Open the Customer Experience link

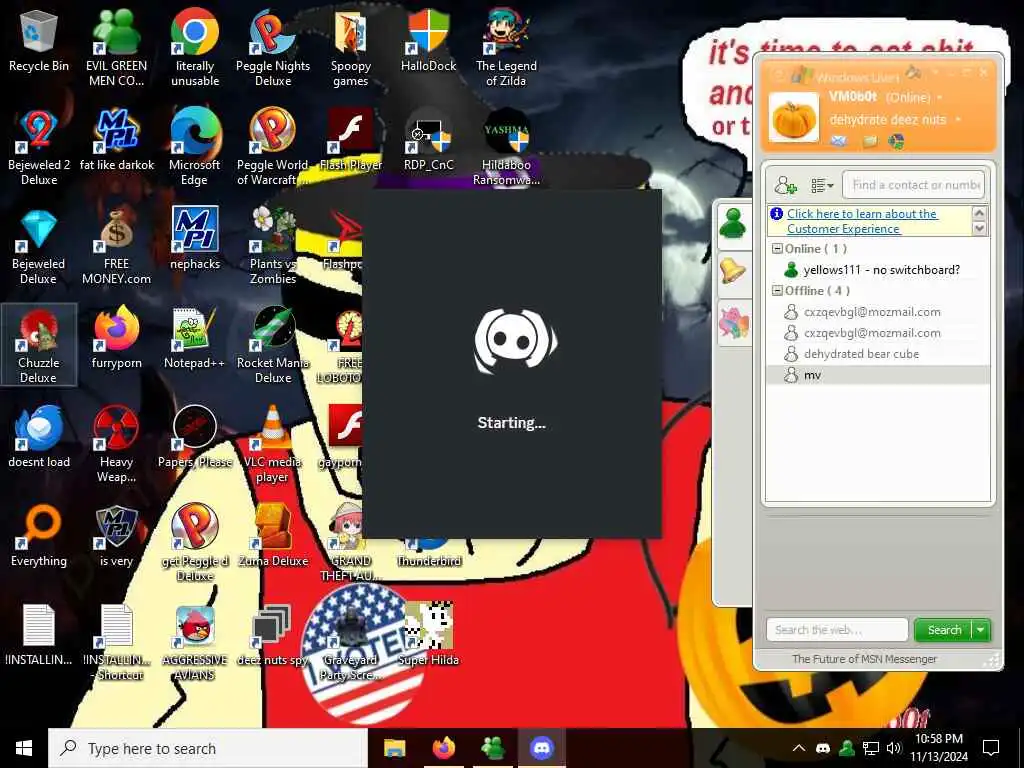pyautogui.click(x=862, y=221)
